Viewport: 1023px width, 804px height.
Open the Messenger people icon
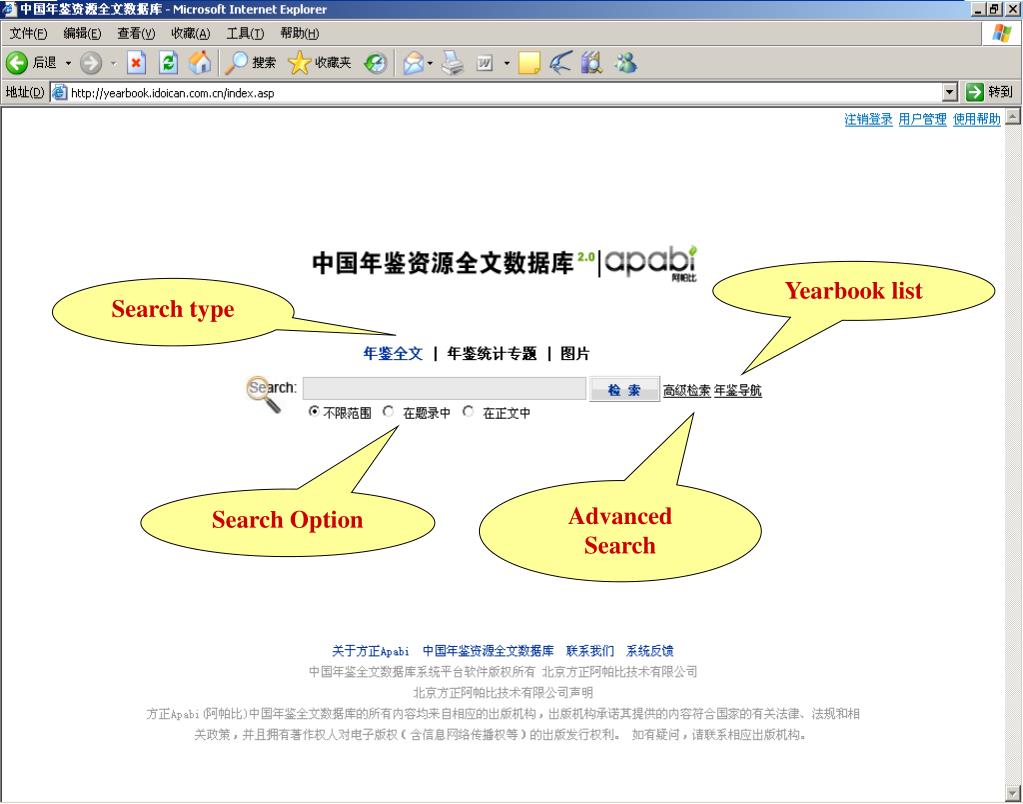pos(626,63)
